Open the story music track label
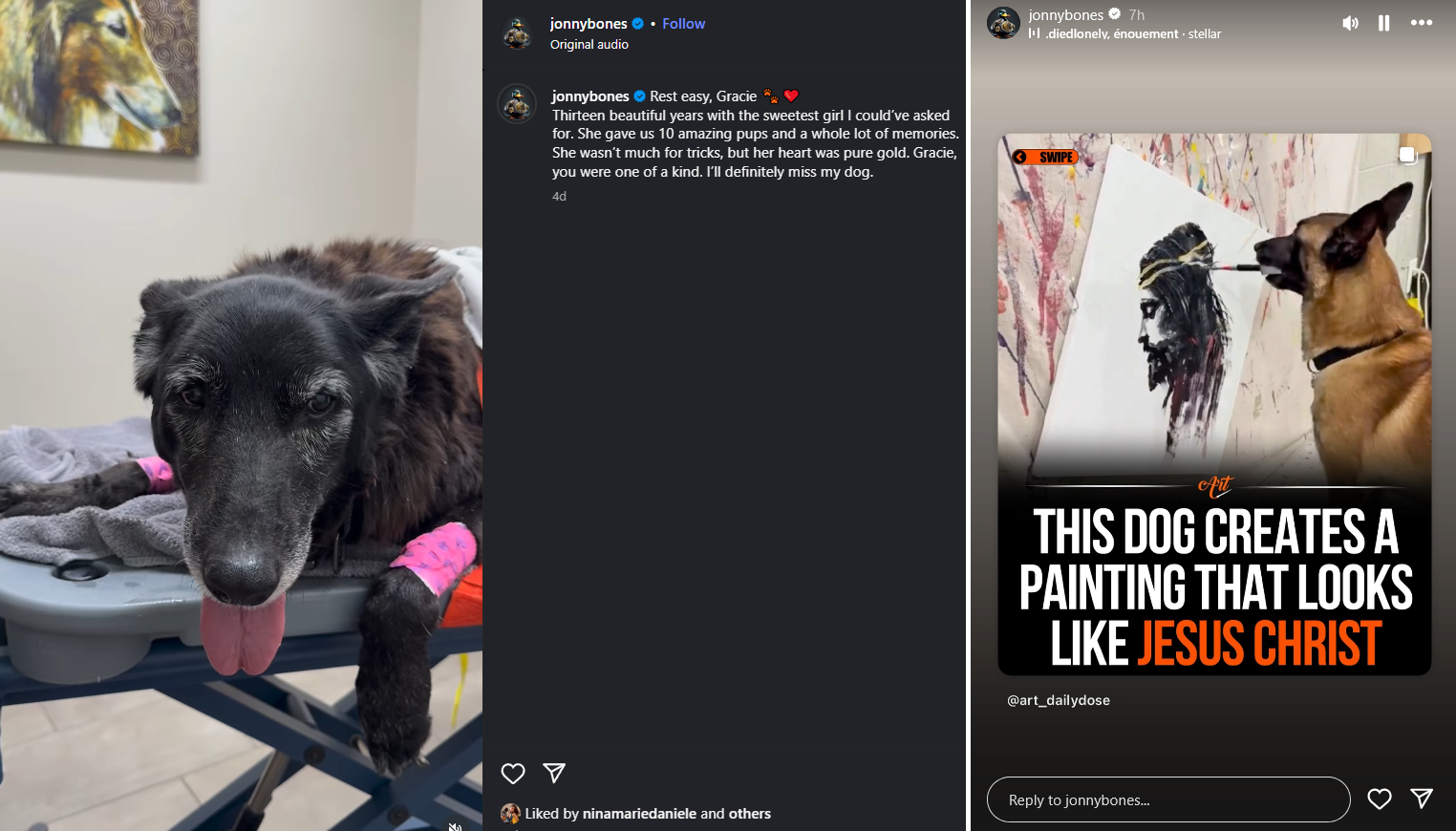The width and height of the screenshot is (1456, 831). [1124, 33]
